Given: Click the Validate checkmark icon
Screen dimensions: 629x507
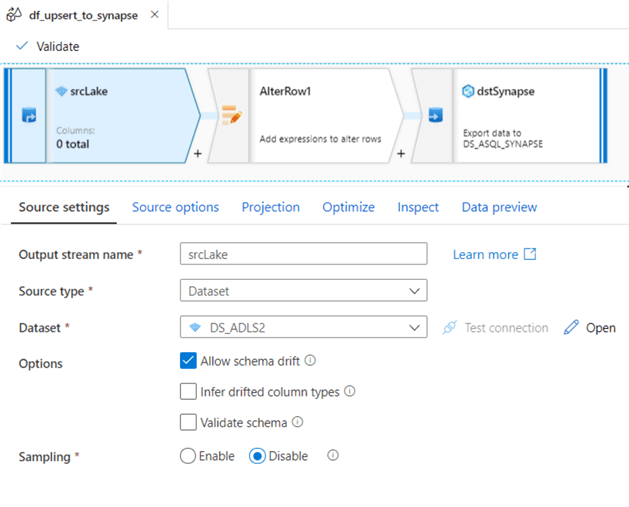Looking at the screenshot, I should (x=22, y=46).
